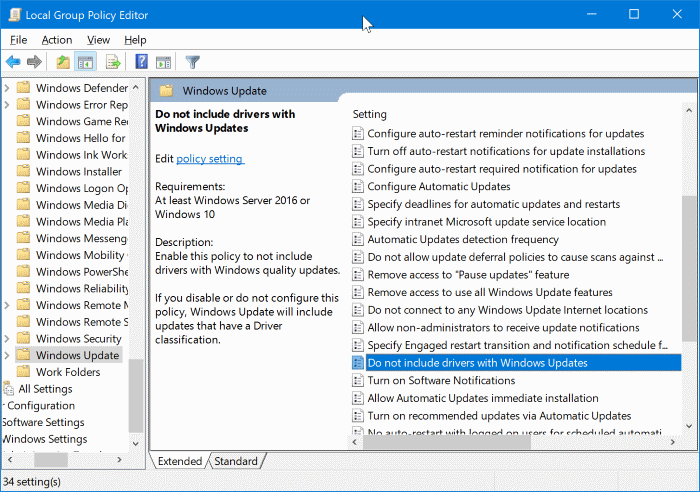Open the policy setting link

209,158
